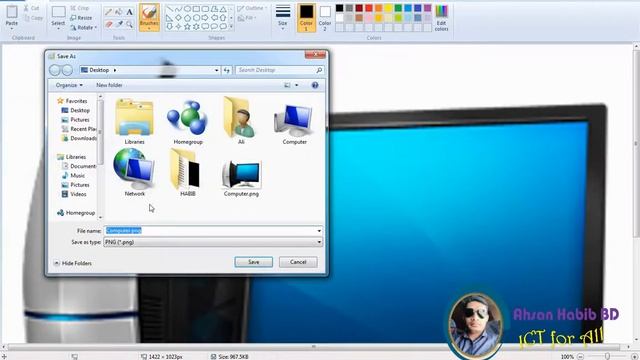
Task: Expand the Desktop address bar dropdown
Action: (x=216, y=70)
